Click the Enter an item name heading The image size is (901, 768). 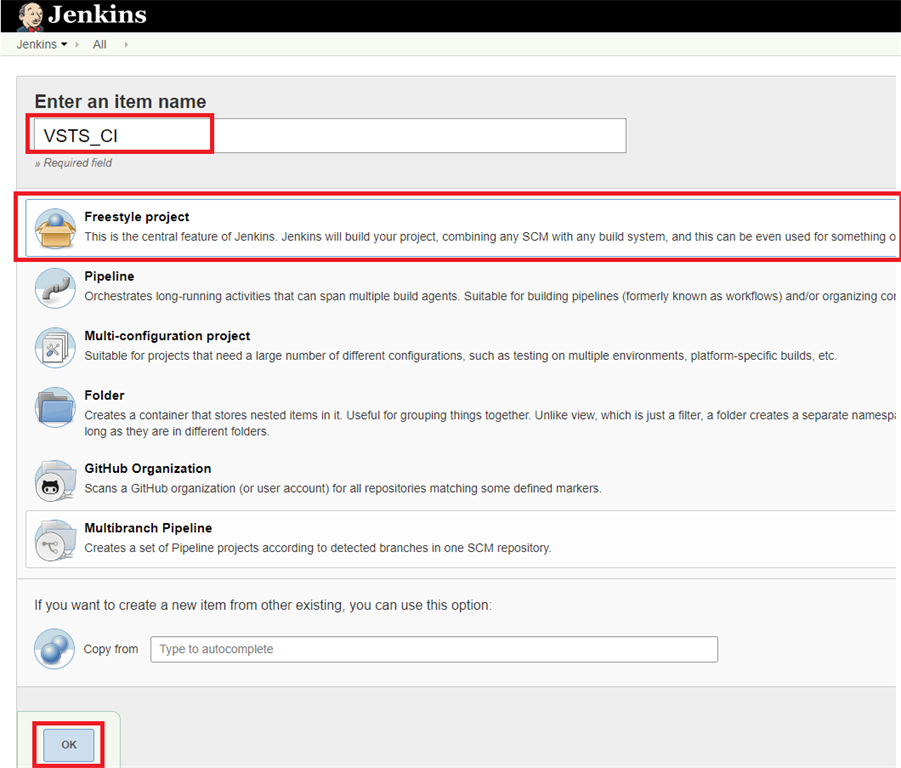point(120,102)
